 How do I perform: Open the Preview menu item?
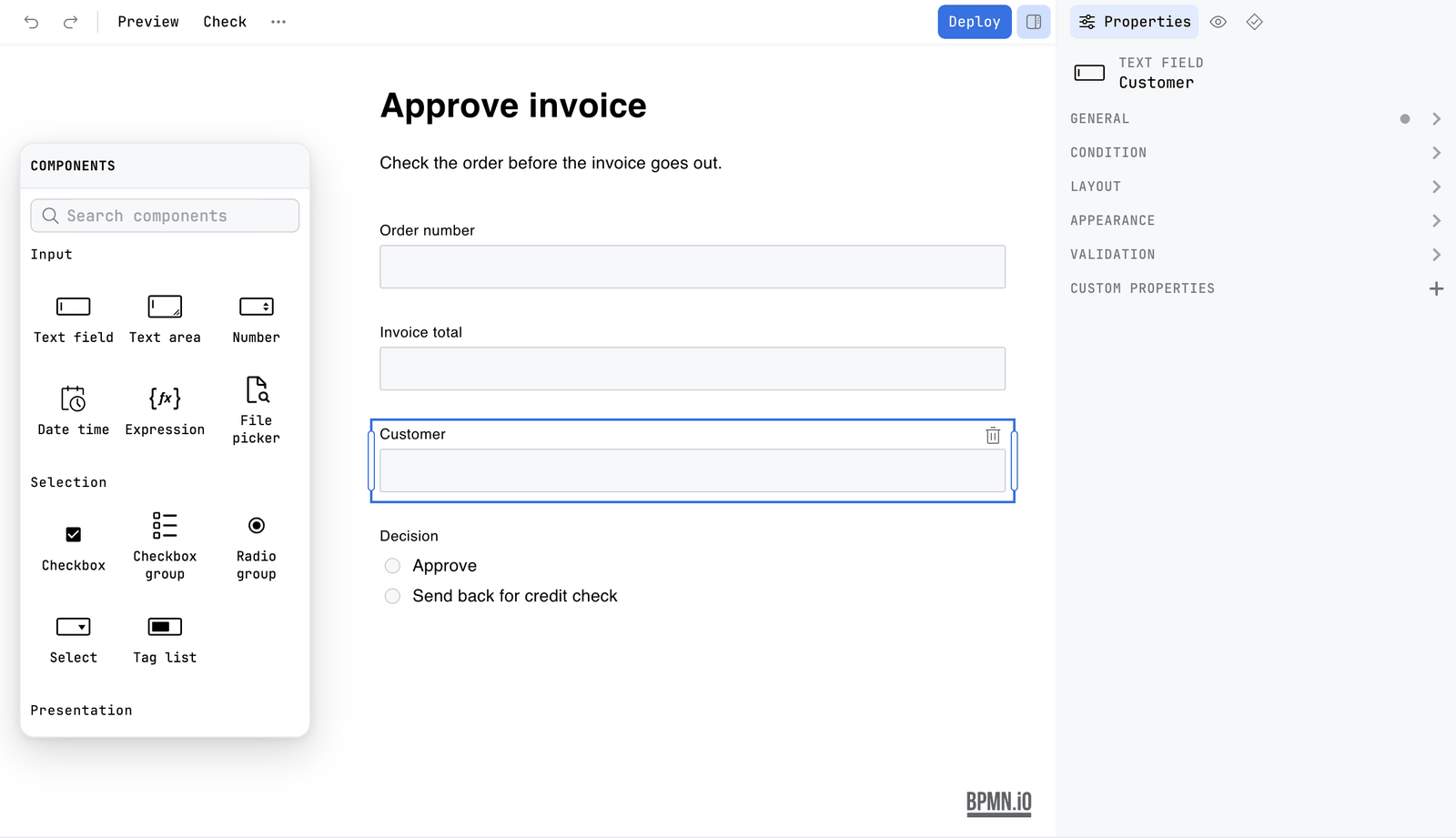pos(148,22)
